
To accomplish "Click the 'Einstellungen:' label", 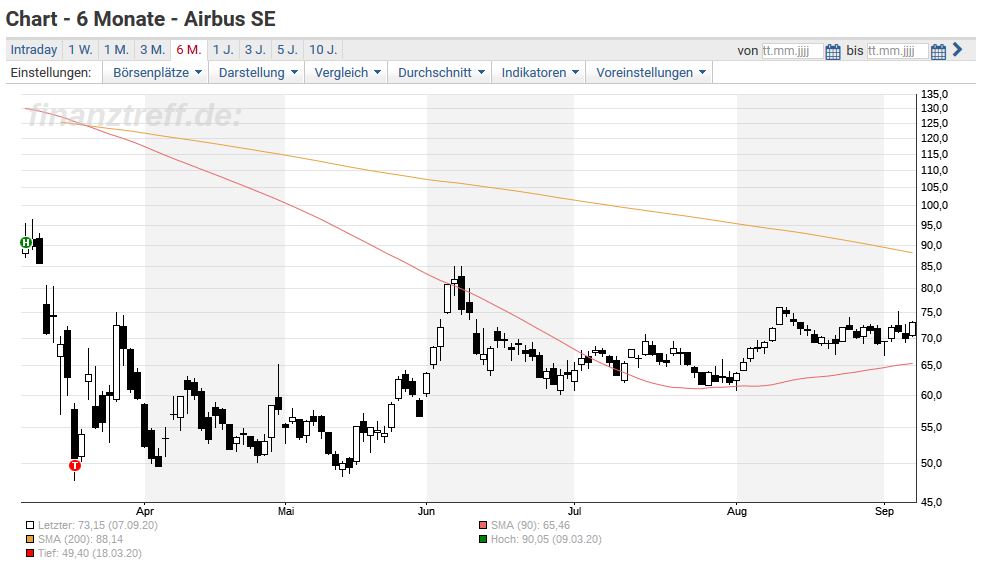I will click(51, 73).
